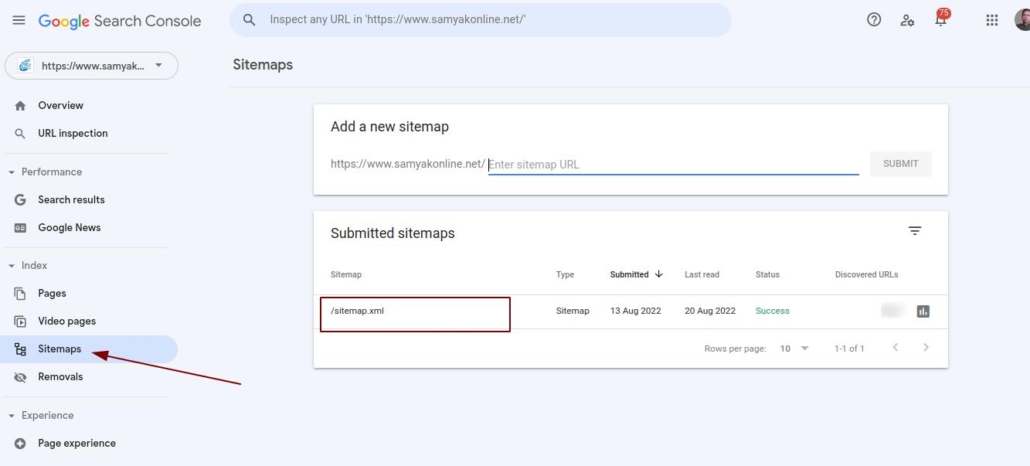Screen dimensions: 1030x466
Task: Click the Sitemaps tree icon
Action: coord(20,350)
